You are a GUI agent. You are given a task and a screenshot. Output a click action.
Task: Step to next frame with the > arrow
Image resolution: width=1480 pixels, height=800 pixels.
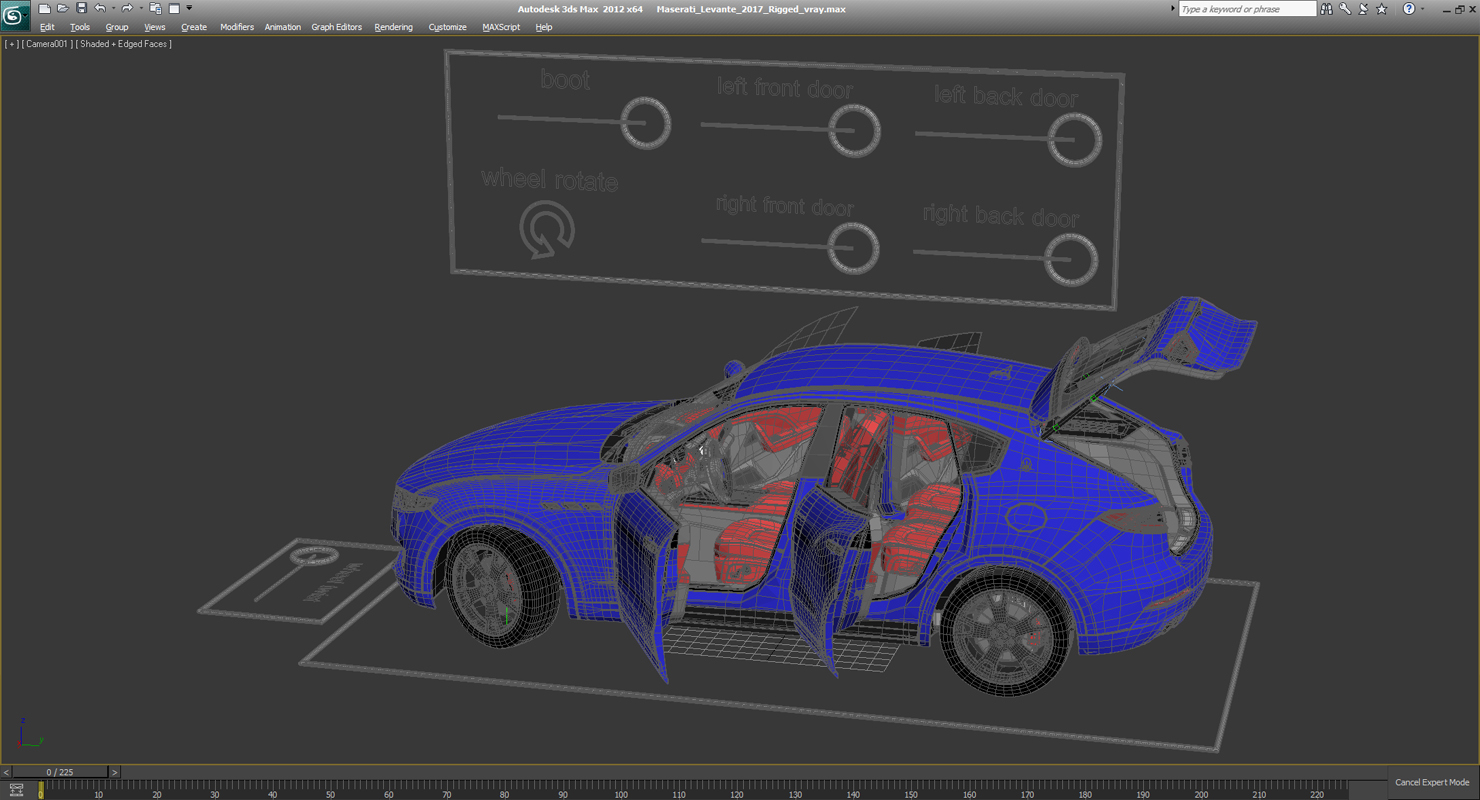point(114,772)
